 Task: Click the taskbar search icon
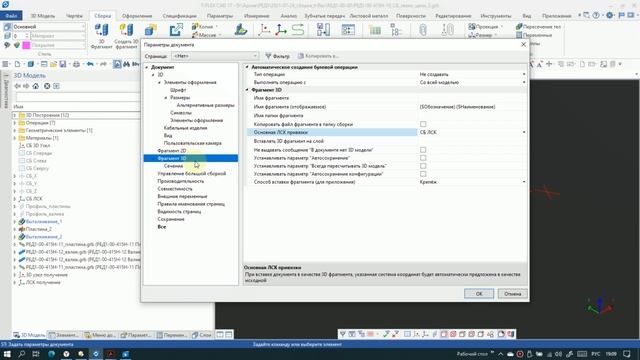click(22, 354)
